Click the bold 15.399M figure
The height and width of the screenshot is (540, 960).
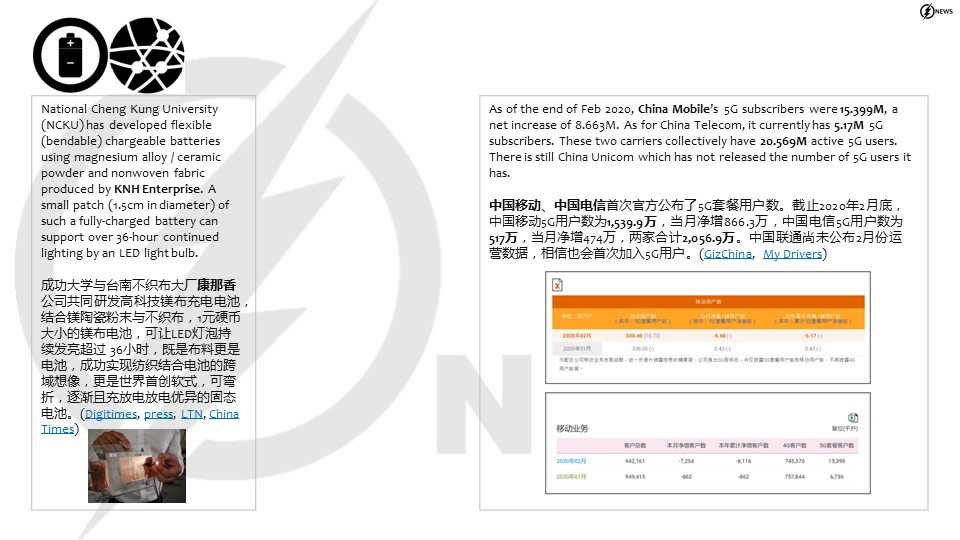(863, 109)
